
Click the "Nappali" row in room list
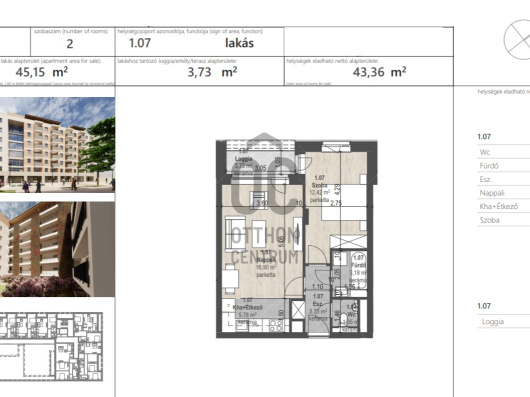(504, 193)
